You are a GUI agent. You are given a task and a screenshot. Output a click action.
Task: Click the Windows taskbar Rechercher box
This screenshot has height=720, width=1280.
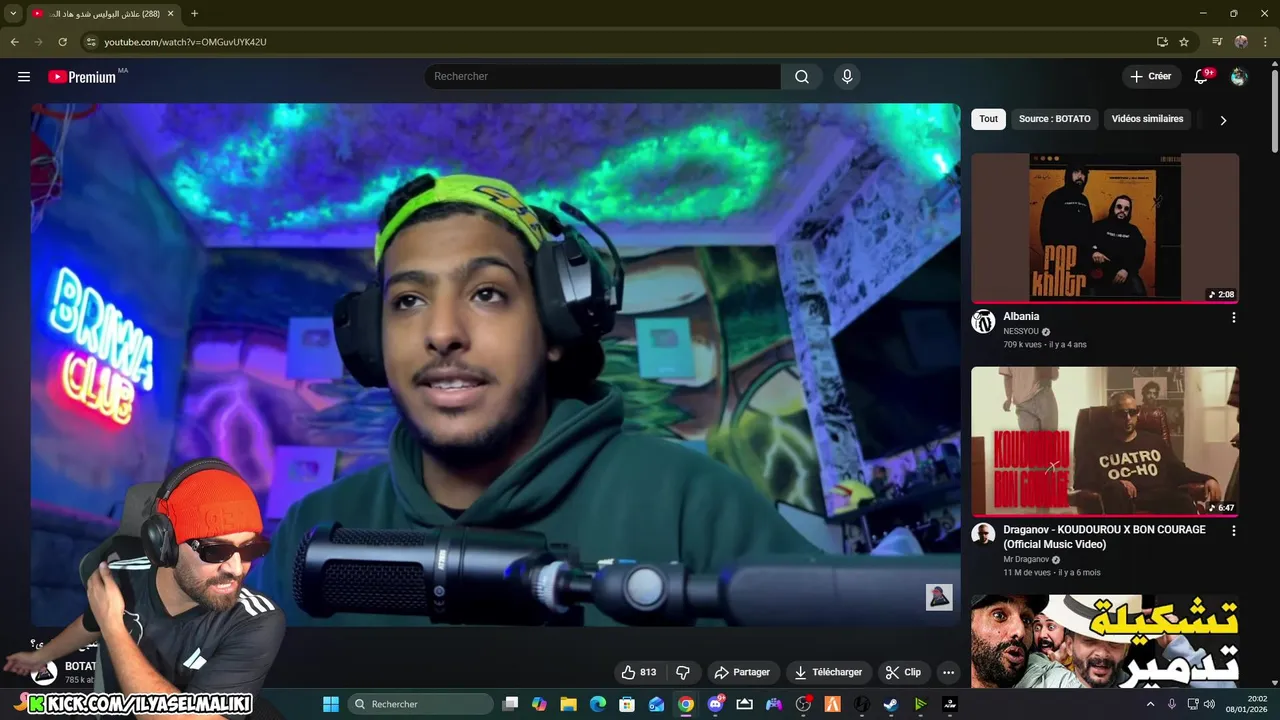[x=420, y=704]
